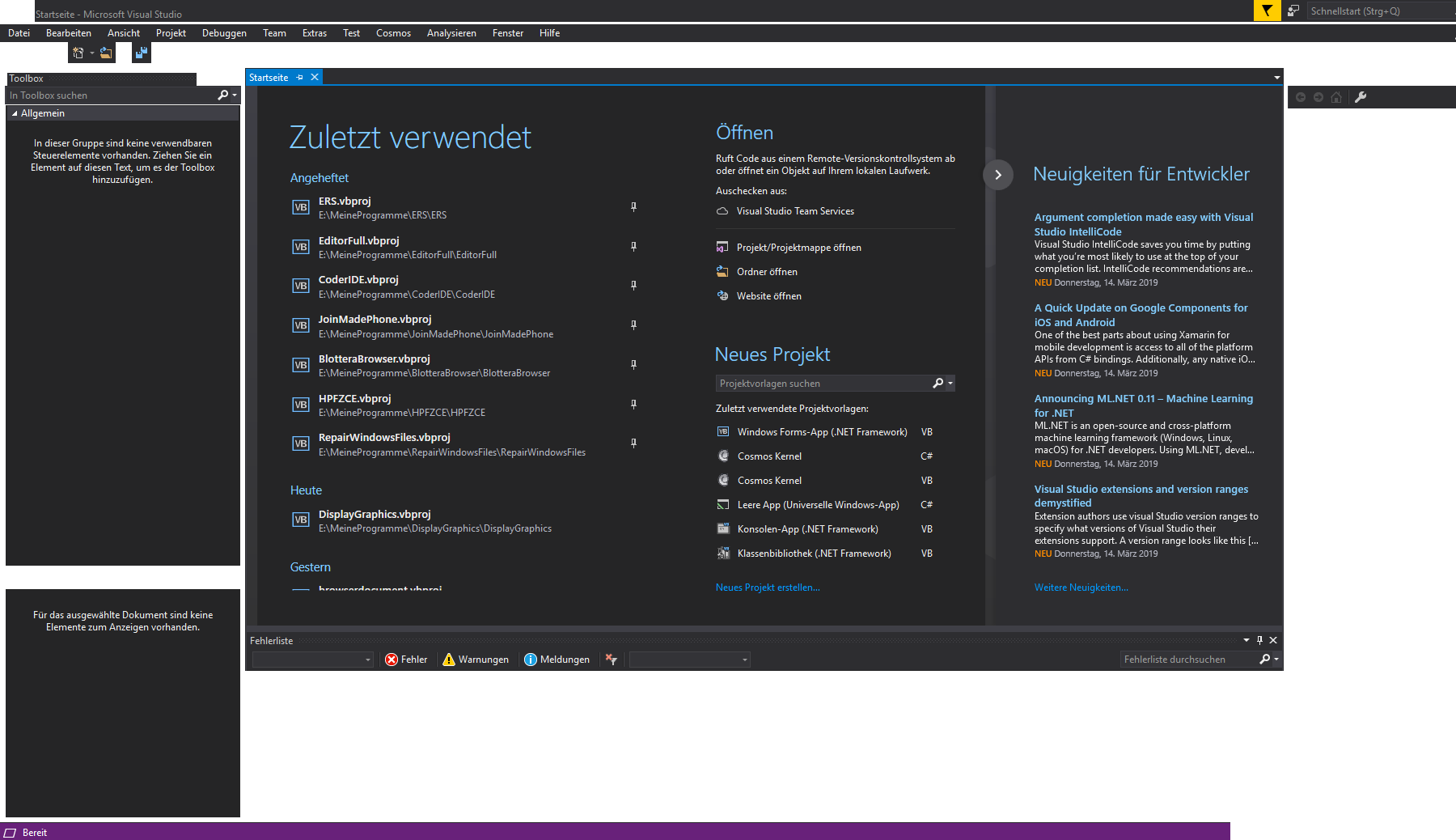The width and height of the screenshot is (1456, 840).
Task: Unpin CoderIDE.vbproj using its pin
Action: click(633, 286)
